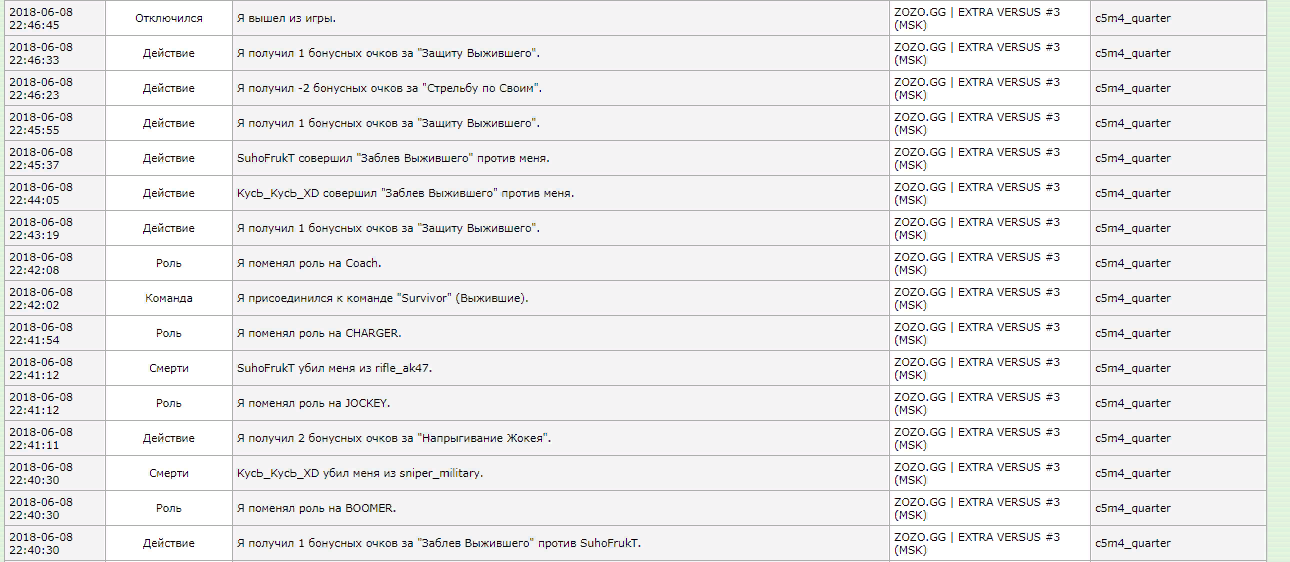Click the 'Я поменял роль на CHARGER.' entry
The width and height of the screenshot is (1290, 562).
click(319, 333)
